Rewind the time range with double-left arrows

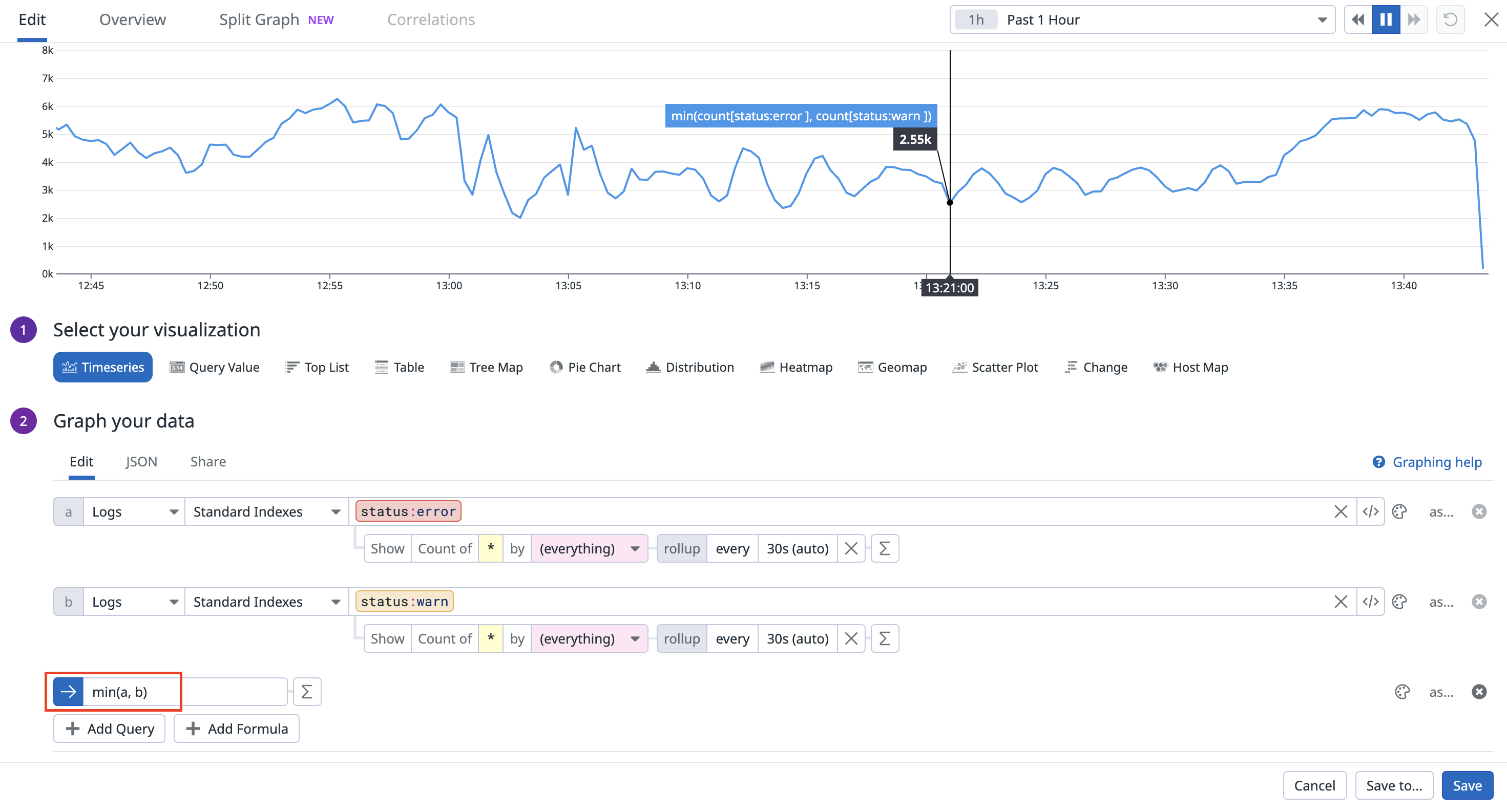pos(1358,20)
